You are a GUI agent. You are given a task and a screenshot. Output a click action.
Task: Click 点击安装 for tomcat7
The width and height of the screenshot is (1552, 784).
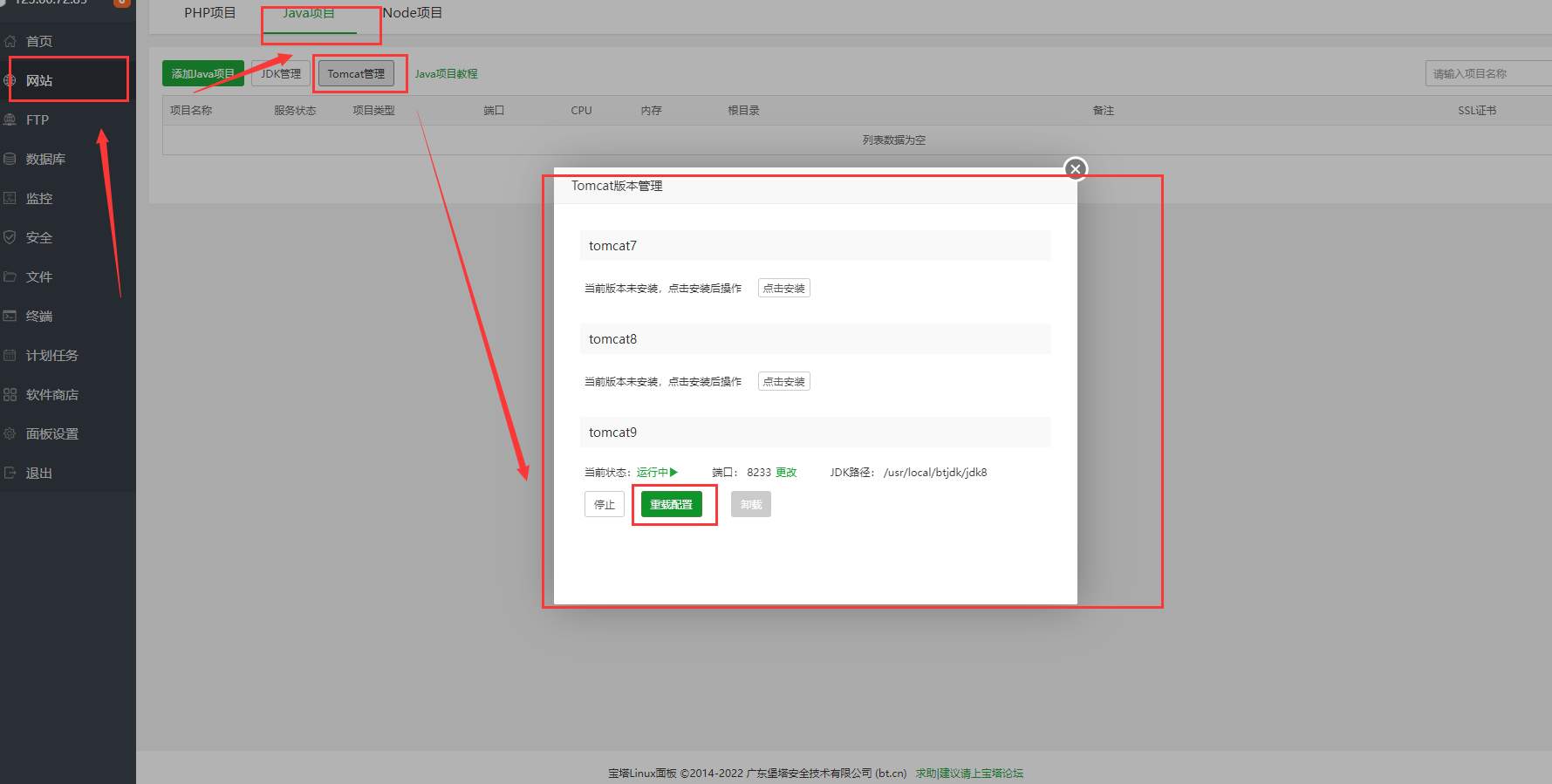pyautogui.click(x=784, y=288)
